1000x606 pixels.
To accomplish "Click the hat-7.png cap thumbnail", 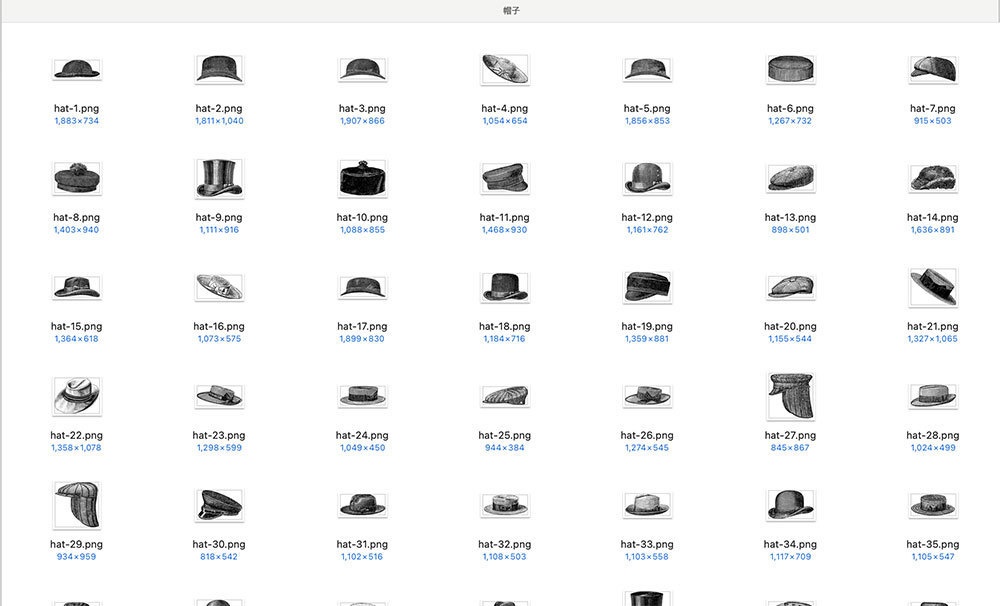I will click(x=932, y=69).
